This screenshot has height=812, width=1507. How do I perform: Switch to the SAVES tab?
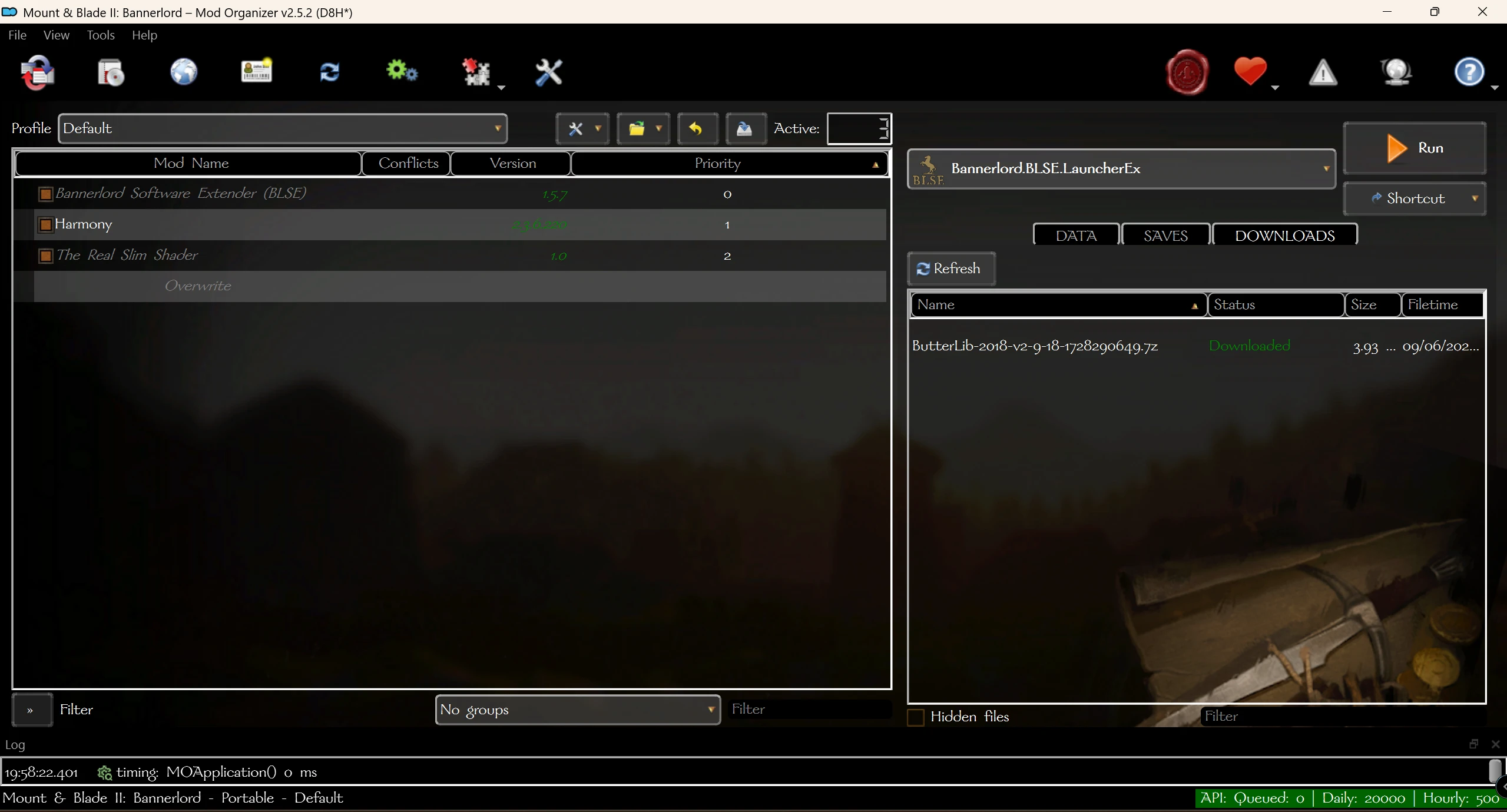[x=1165, y=236]
